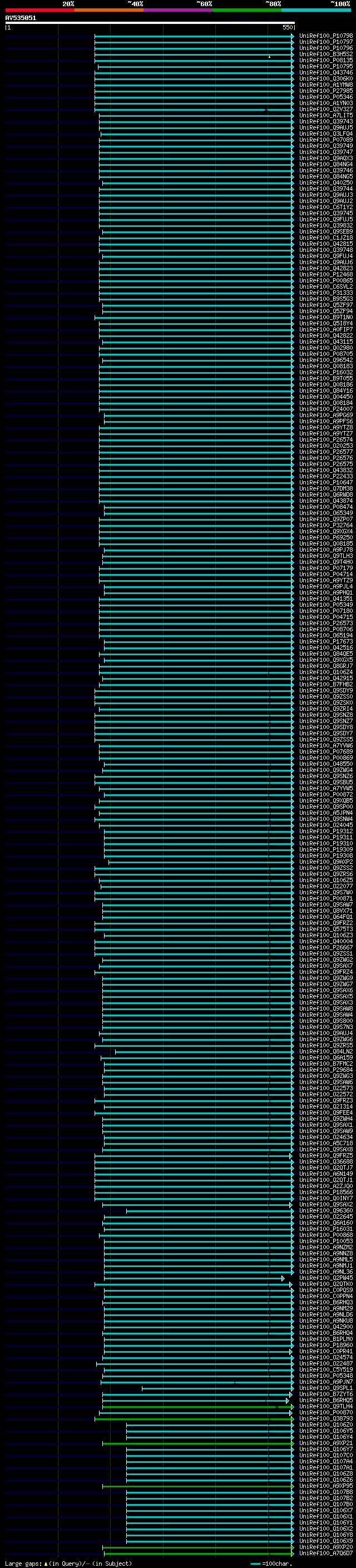
Task: Click the white query sequence bar under AV535051
Action: point(150,23)
